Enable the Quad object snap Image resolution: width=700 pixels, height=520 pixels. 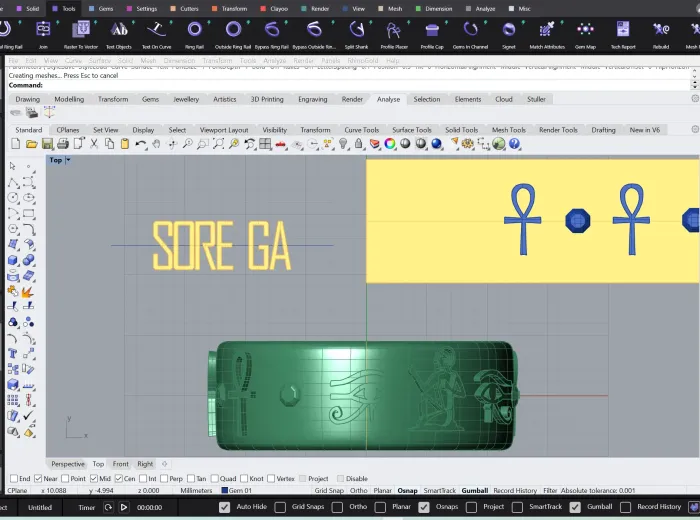tap(215, 478)
